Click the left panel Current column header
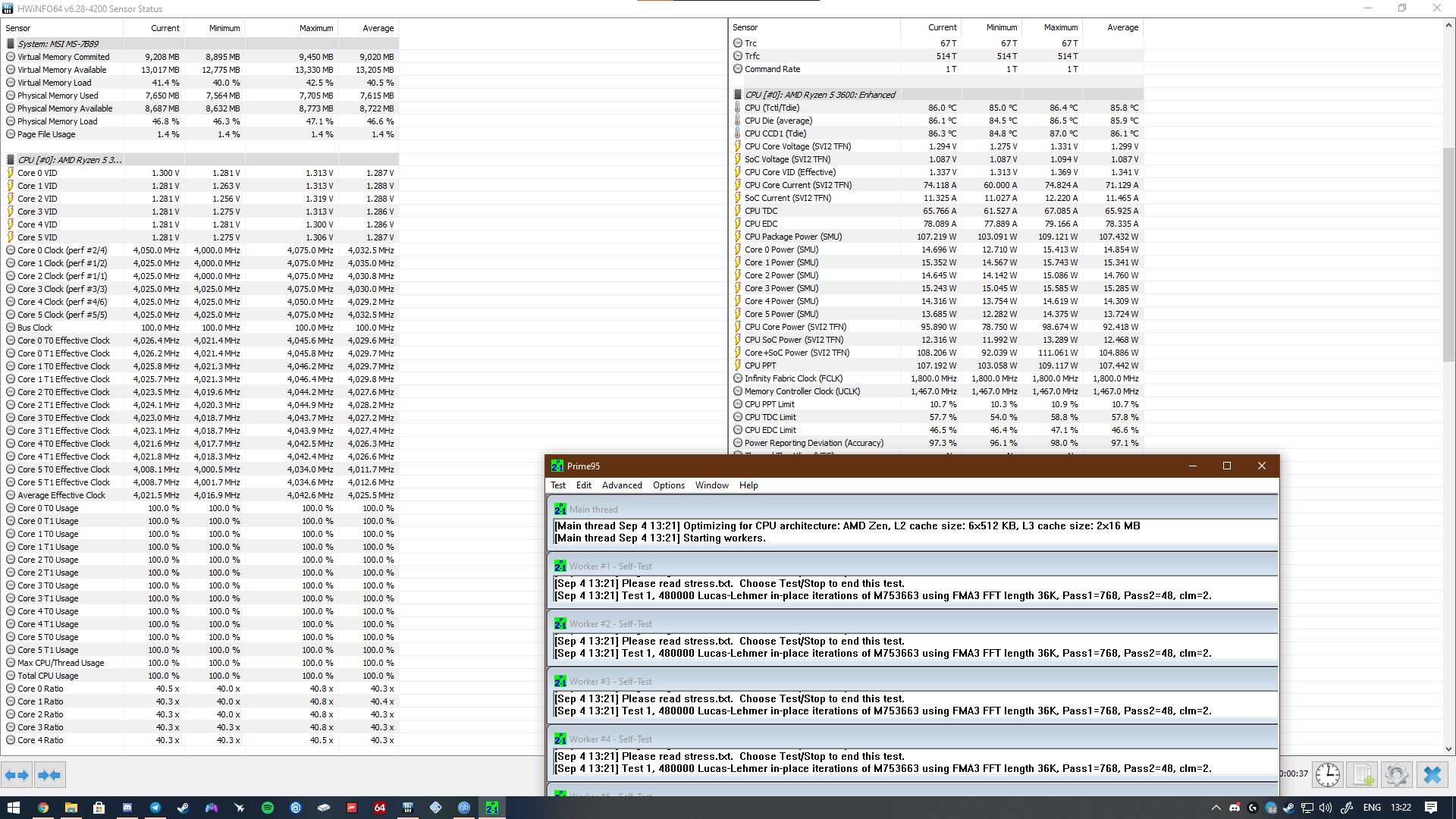The width and height of the screenshot is (1456, 819). 154,28
